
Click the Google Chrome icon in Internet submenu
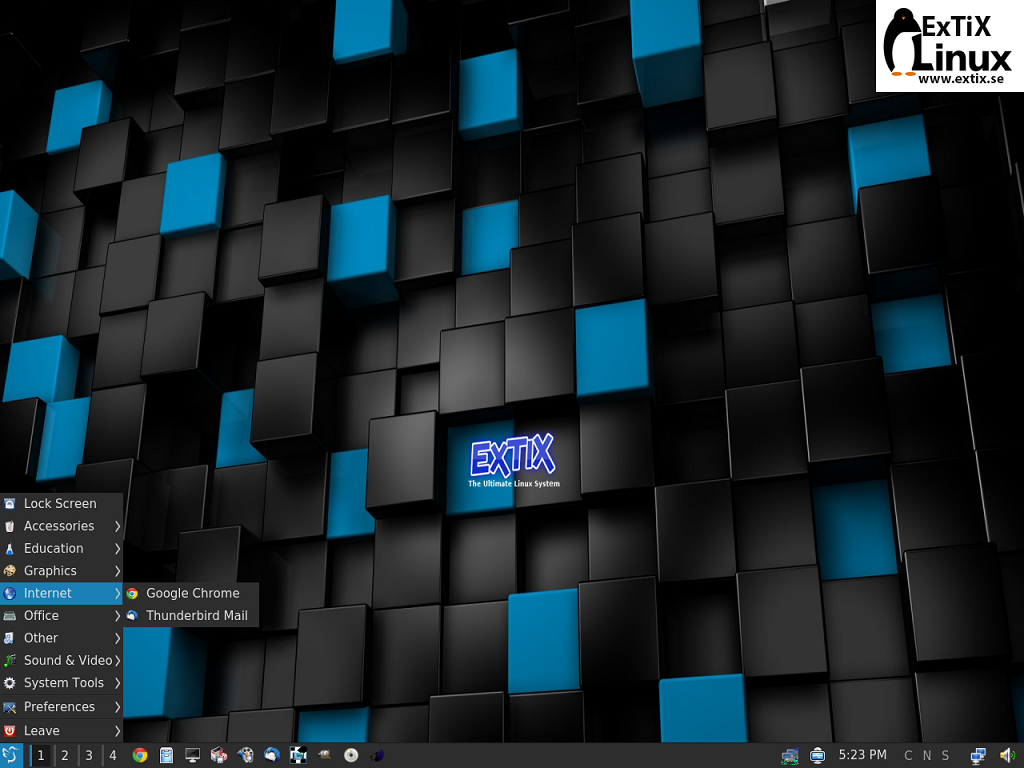pyautogui.click(x=133, y=593)
